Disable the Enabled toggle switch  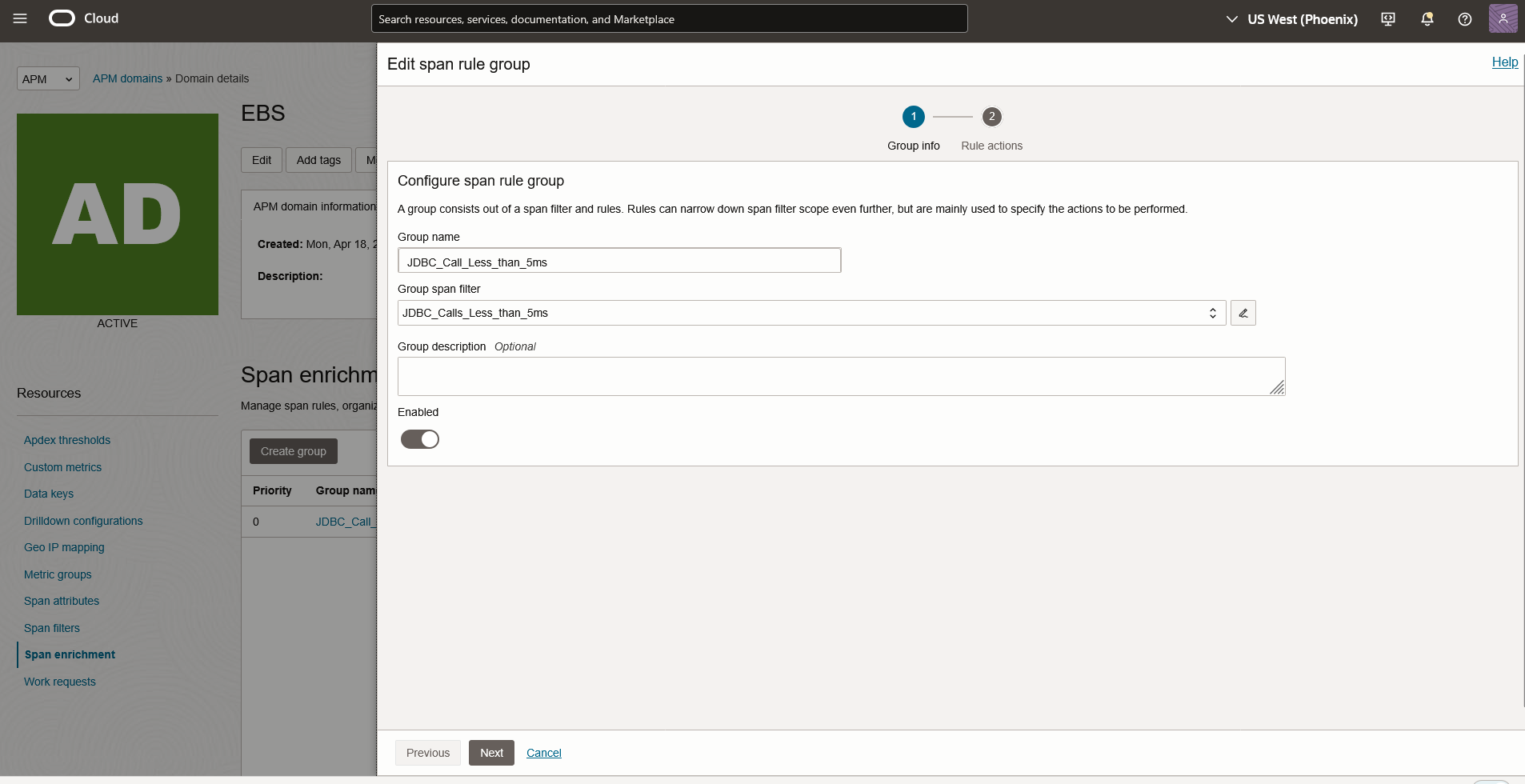pyautogui.click(x=420, y=438)
